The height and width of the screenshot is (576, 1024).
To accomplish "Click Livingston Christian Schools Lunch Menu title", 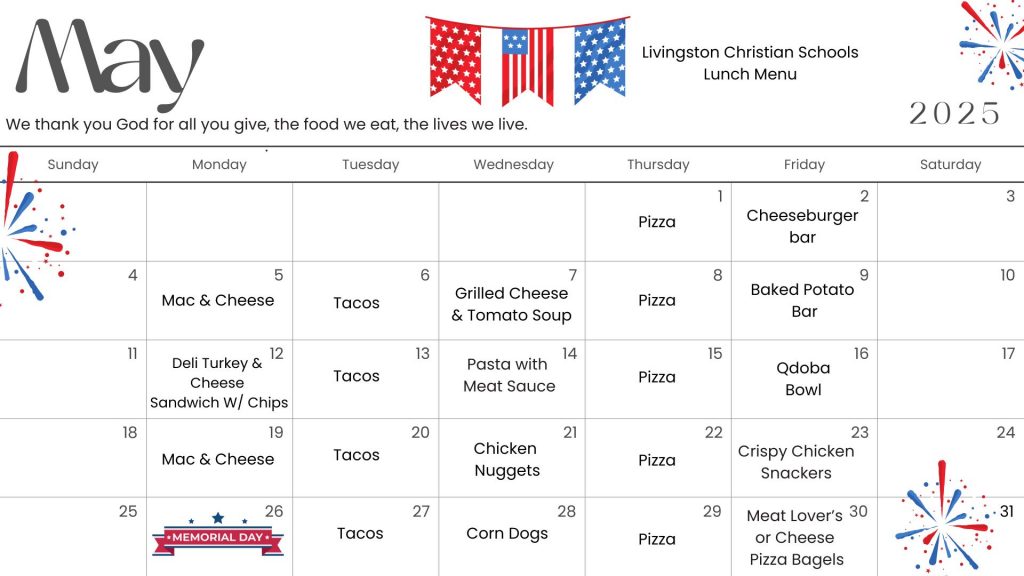I will click(750, 63).
